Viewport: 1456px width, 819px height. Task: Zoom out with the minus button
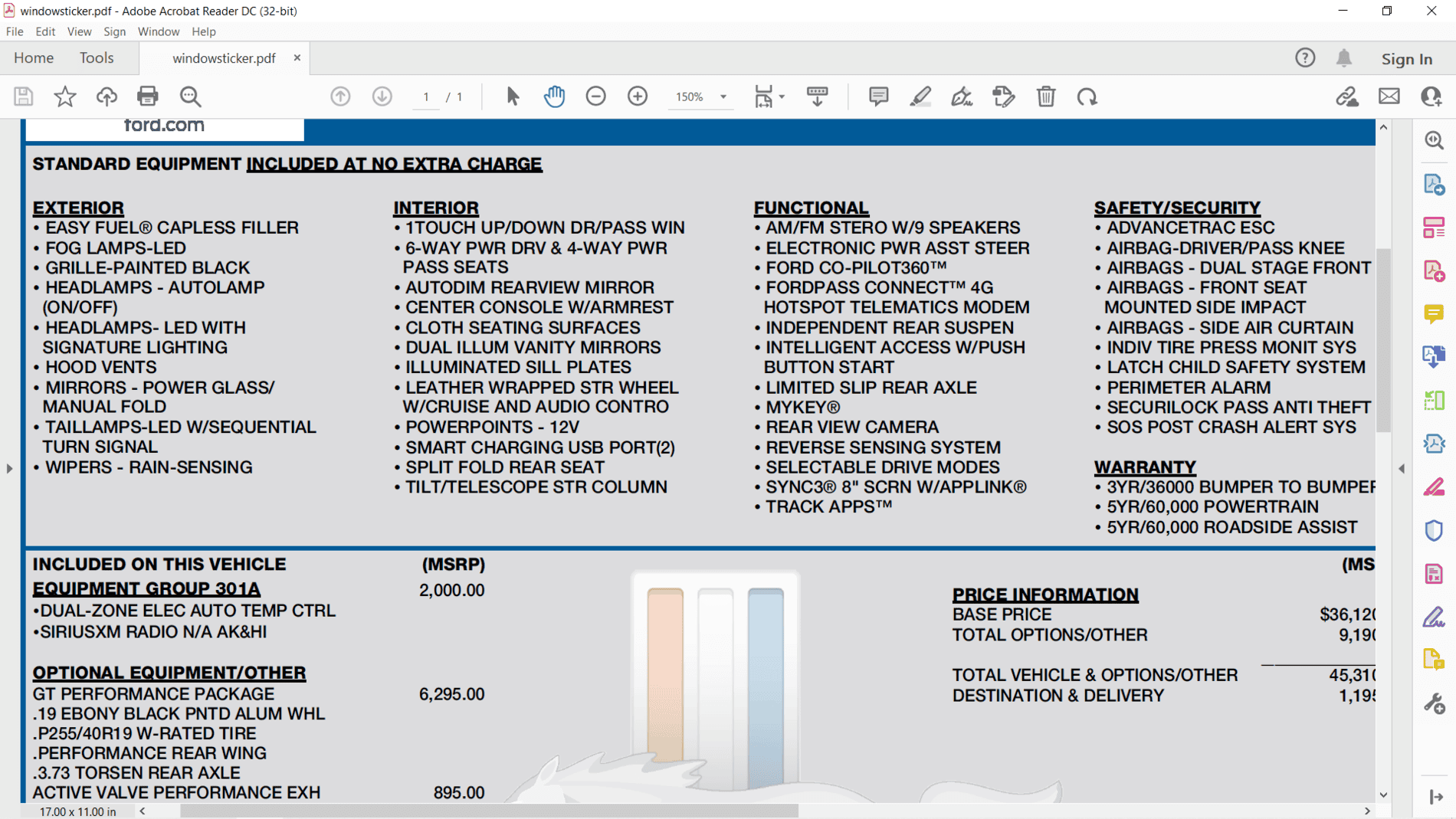pos(595,97)
